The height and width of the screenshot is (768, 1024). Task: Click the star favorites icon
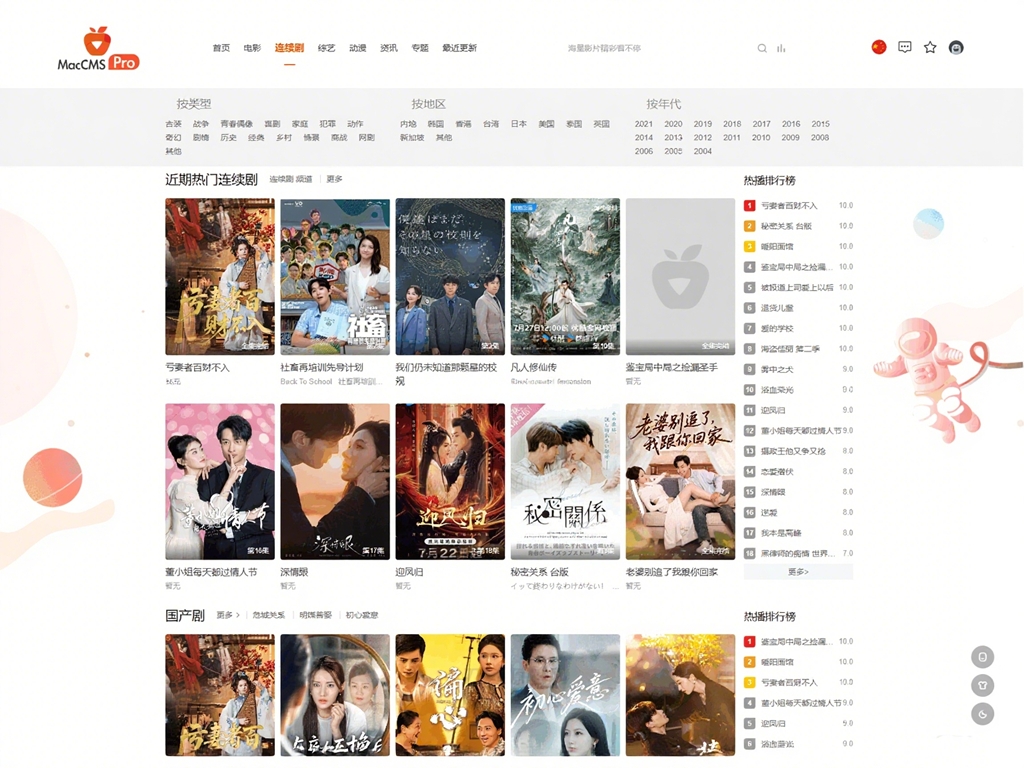tap(929, 46)
